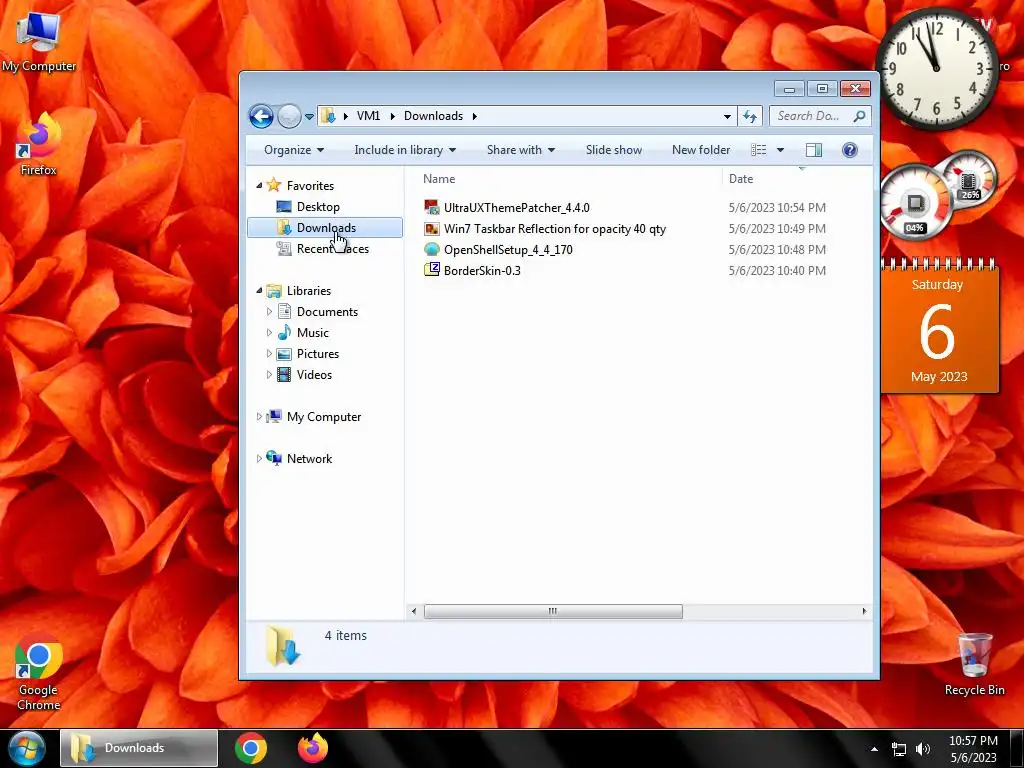Open Recent Places under Favorites
The image size is (1024, 768).
(332, 248)
